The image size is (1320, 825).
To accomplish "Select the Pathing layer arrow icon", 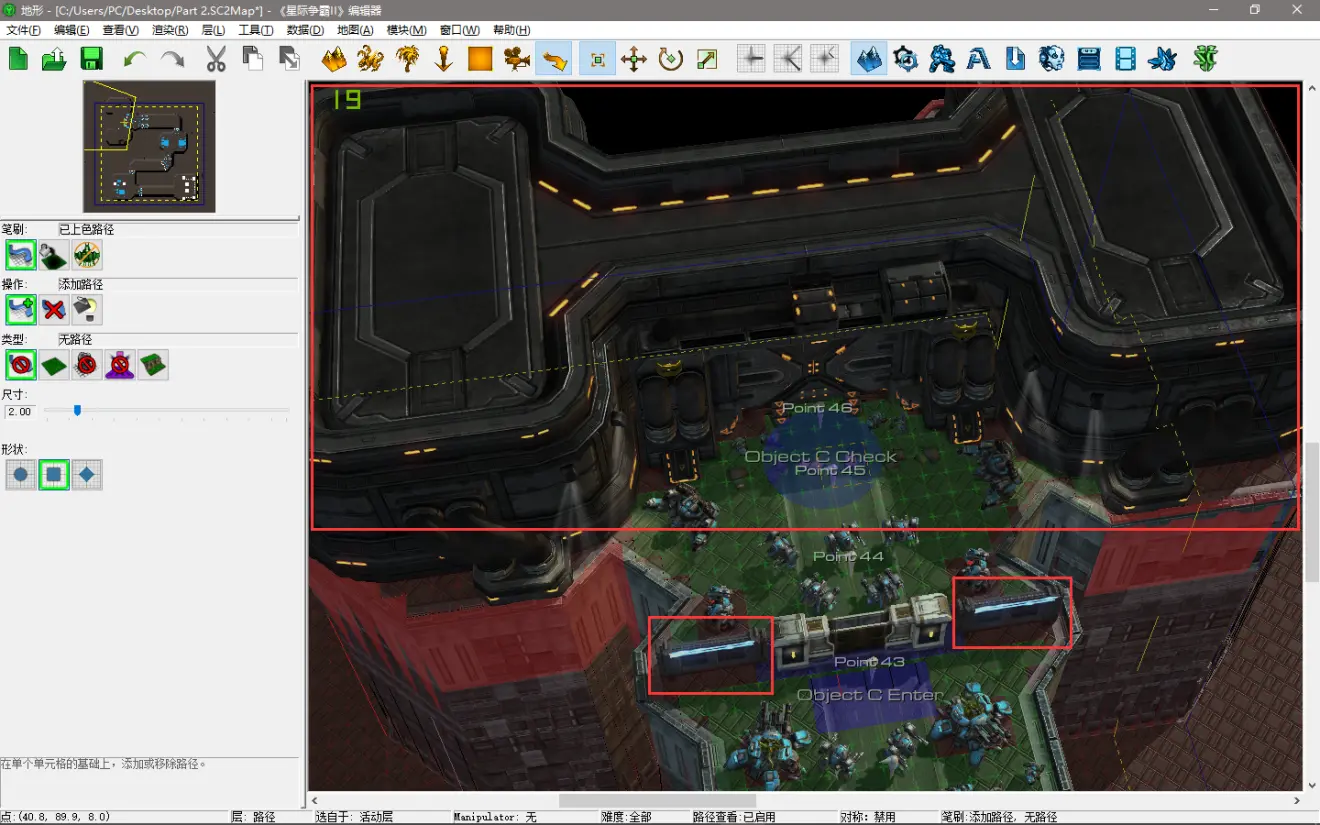I will pos(554,59).
